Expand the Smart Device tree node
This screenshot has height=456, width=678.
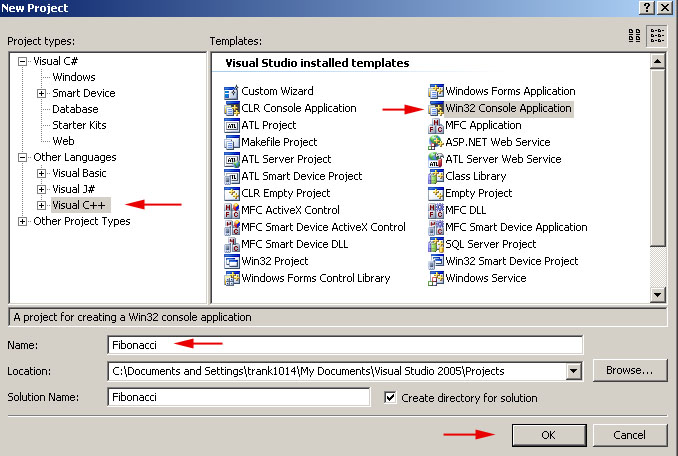pos(41,93)
